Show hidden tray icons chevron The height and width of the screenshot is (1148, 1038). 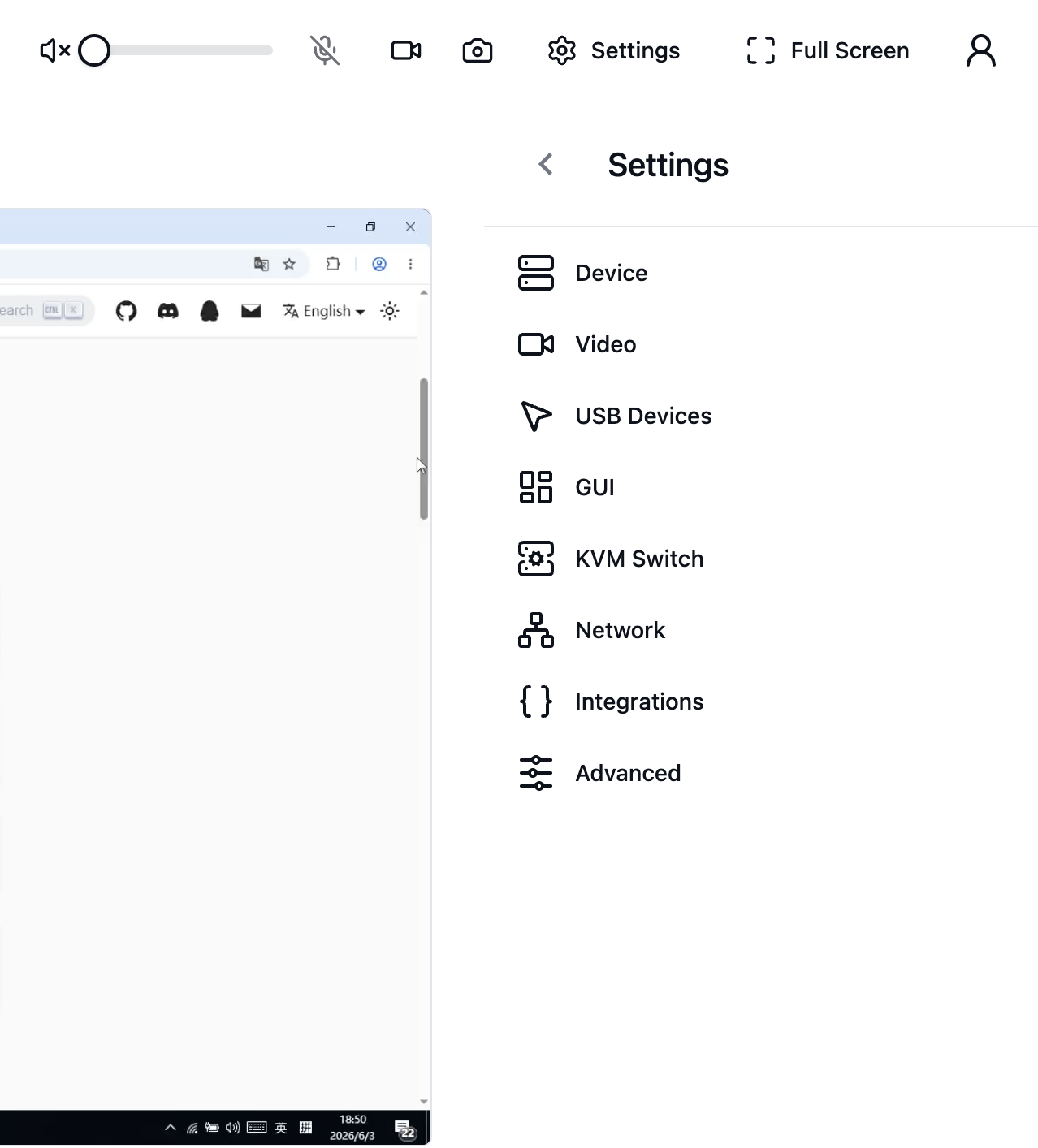pyautogui.click(x=171, y=1127)
